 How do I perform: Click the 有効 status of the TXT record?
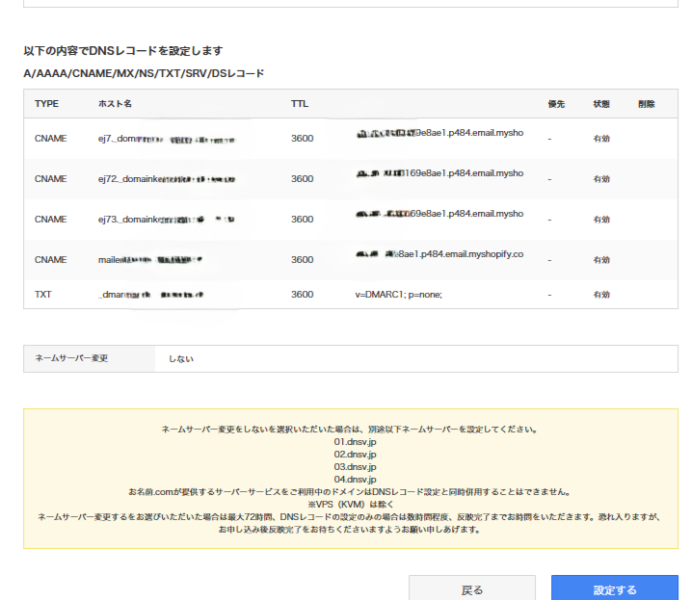coord(601,295)
